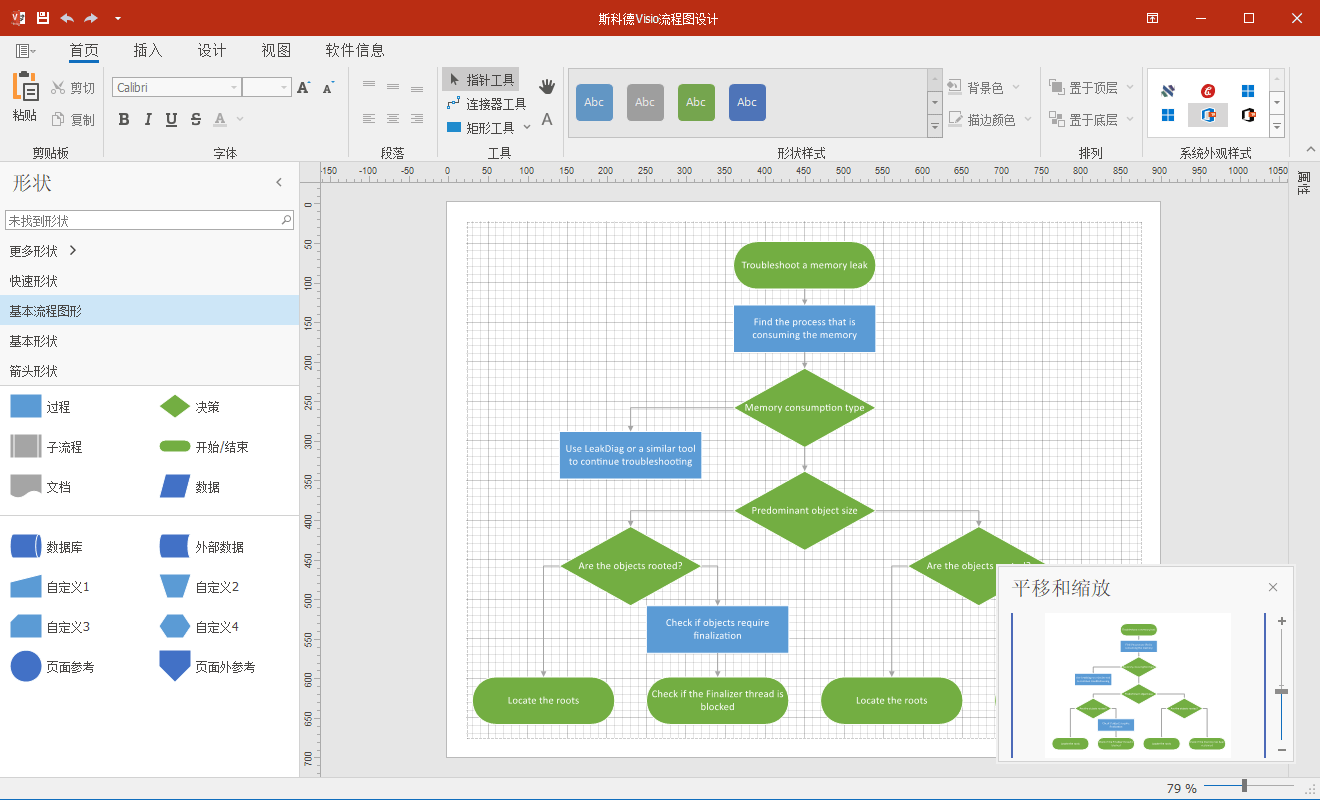Expand the system skin styles gallery
This screenshot has width=1320, height=800.
1277,126
